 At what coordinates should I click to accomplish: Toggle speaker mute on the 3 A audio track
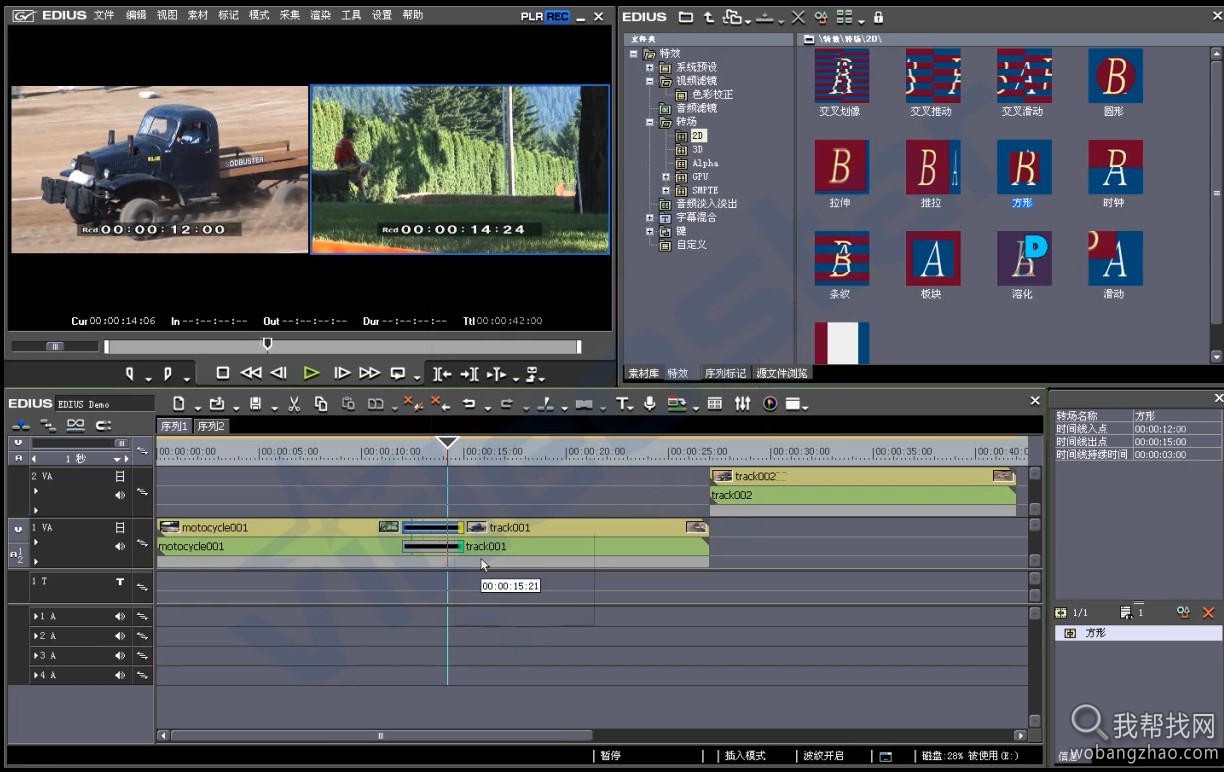(x=120, y=656)
